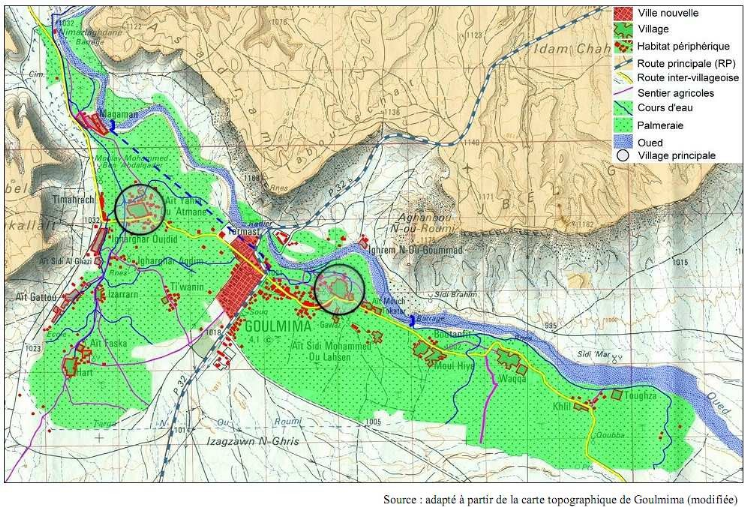Image resolution: width=744 pixels, height=507 pixels.
Task: Click the Habitat périphérique legend symbol
Action: pyautogui.click(x=623, y=46)
